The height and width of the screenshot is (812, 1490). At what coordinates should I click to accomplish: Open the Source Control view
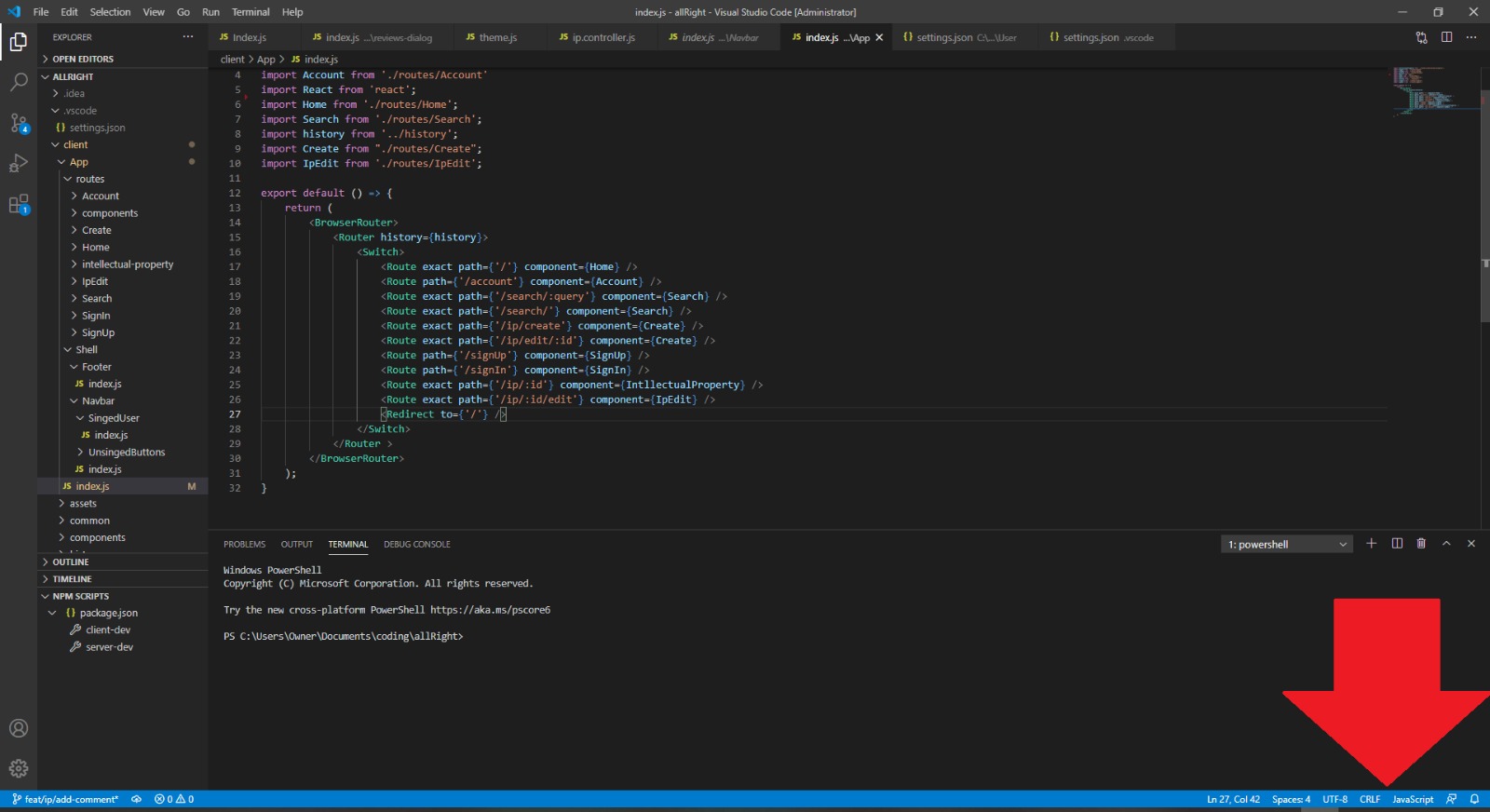tap(19, 123)
